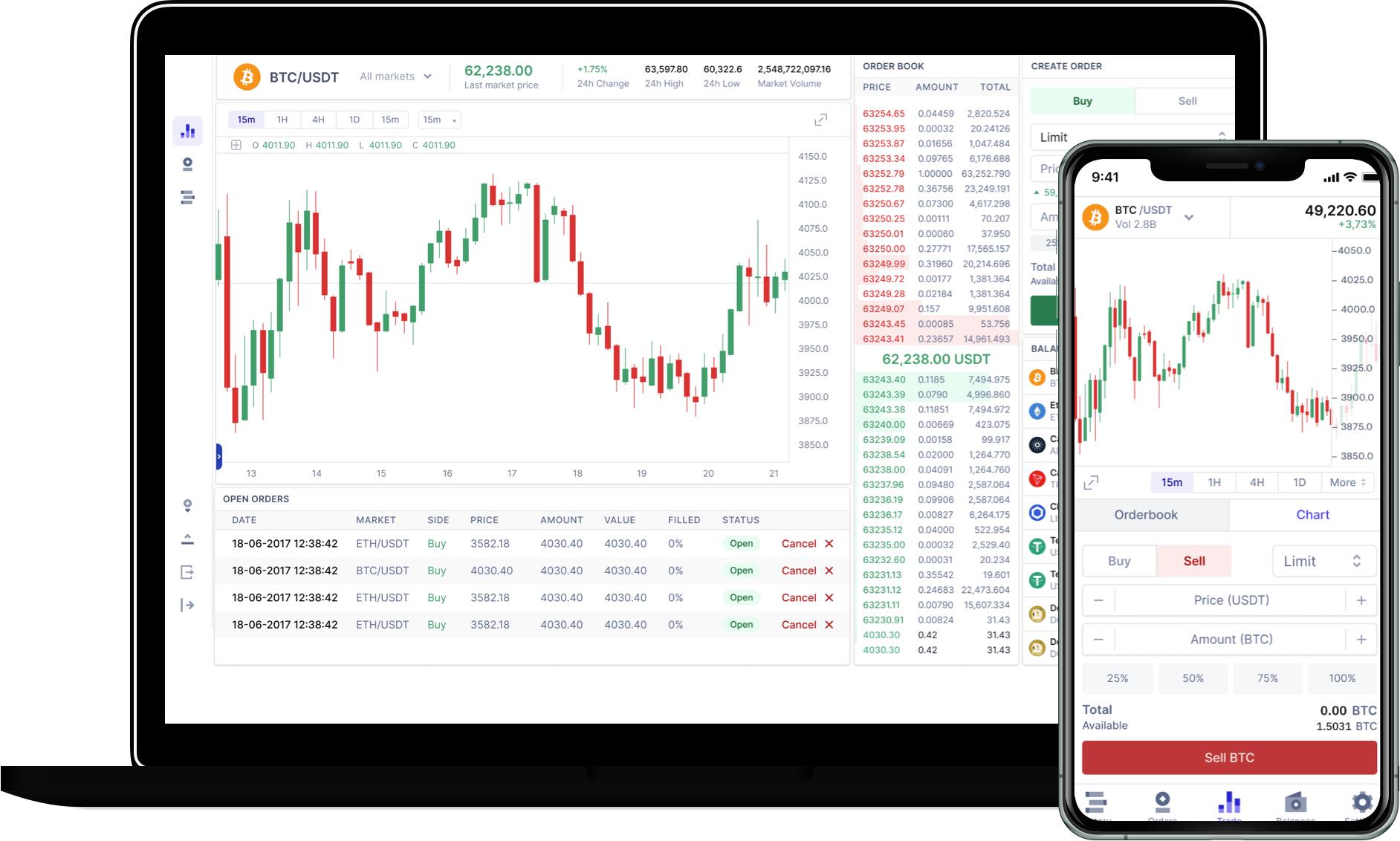
Task: Expand the desktop chart to fullscreen
Action: coord(820,120)
